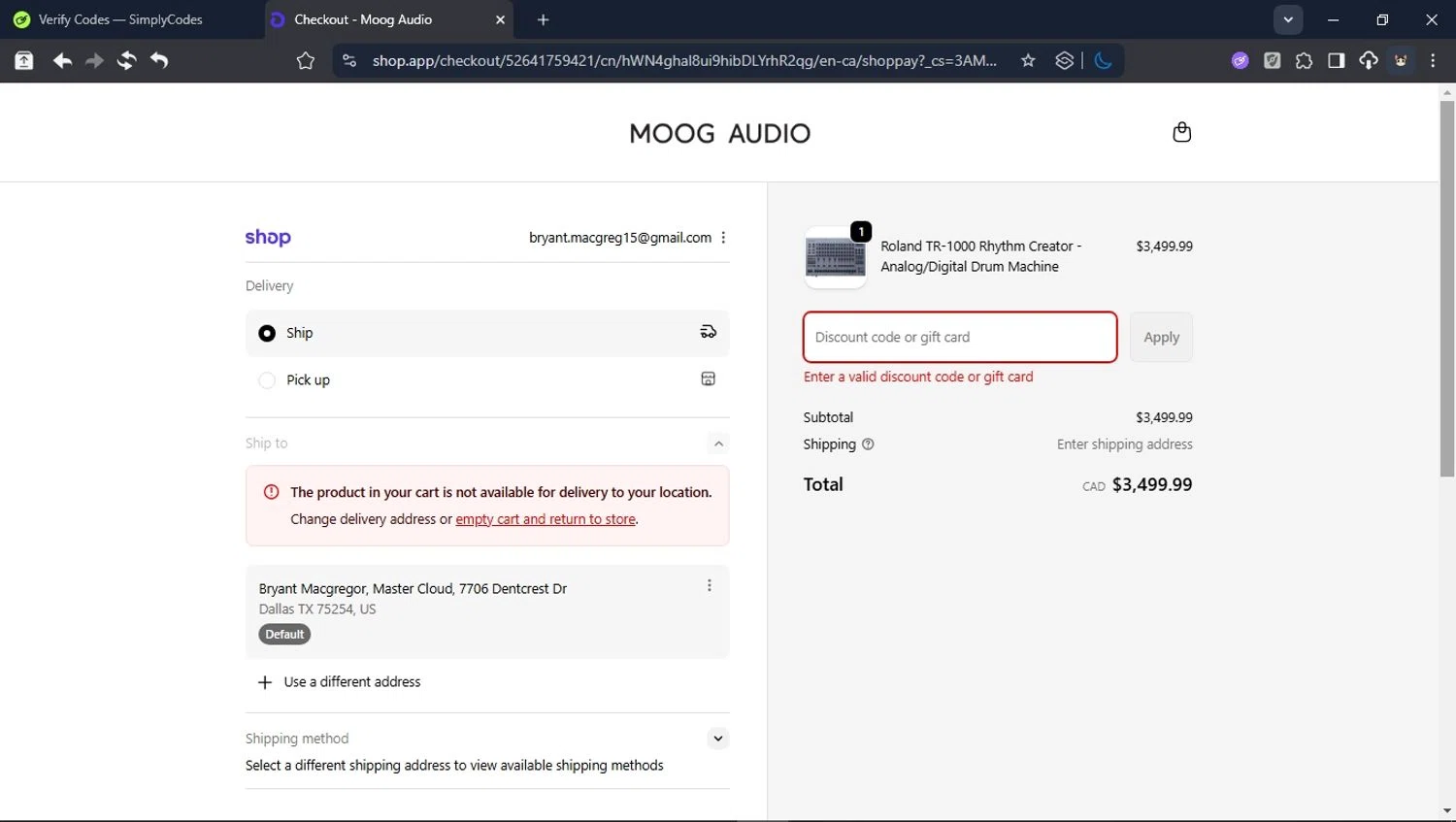
Task: Click the cloud upload toolbar icon
Action: (1368, 61)
